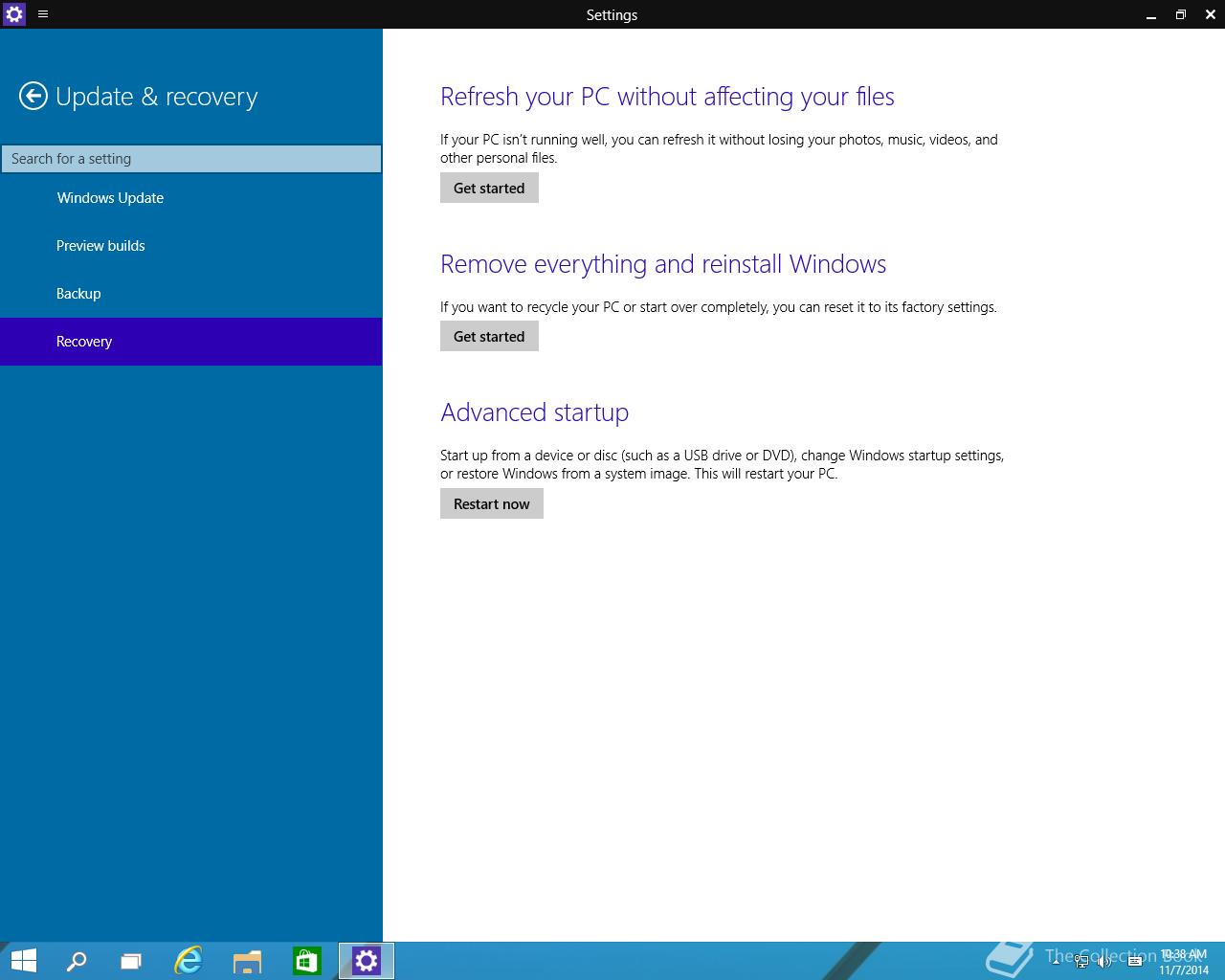Focus the Search for a setting field
Screen dimensions: 1225x980
point(191,159)
